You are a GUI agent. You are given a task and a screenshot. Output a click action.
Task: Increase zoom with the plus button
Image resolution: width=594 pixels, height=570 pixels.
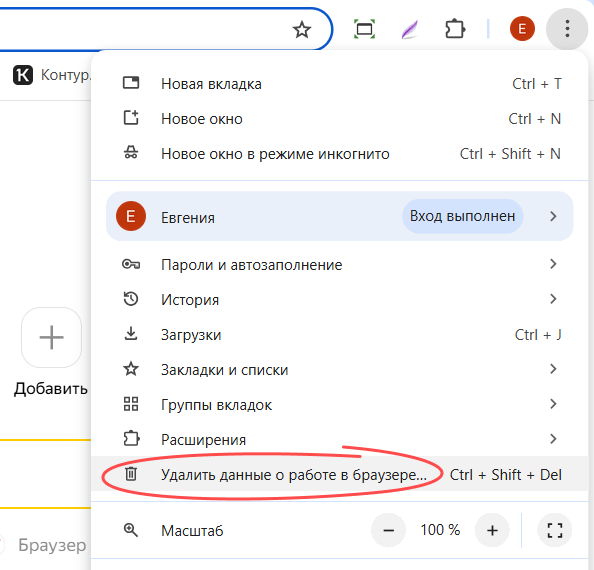(492, 530)
